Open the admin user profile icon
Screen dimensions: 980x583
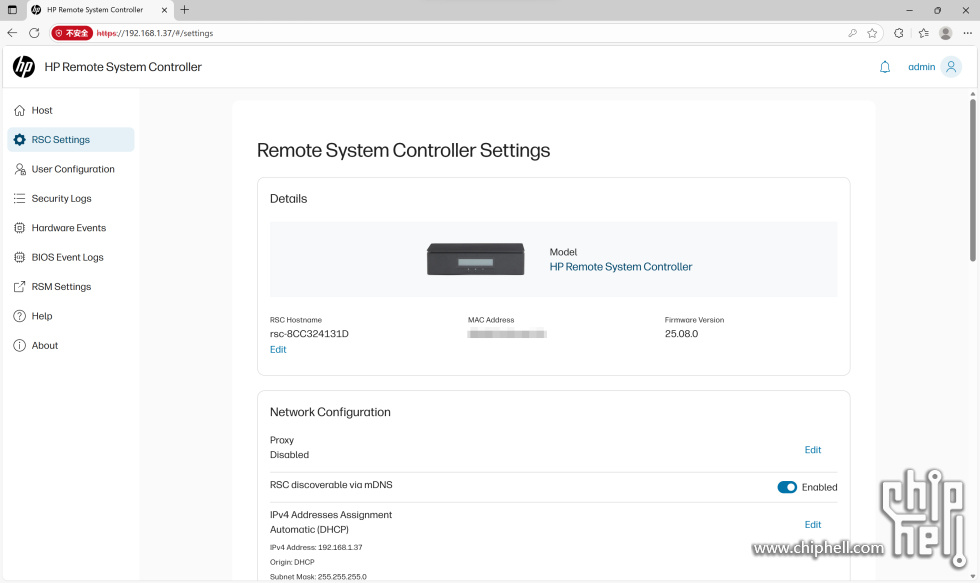(951, 67)
